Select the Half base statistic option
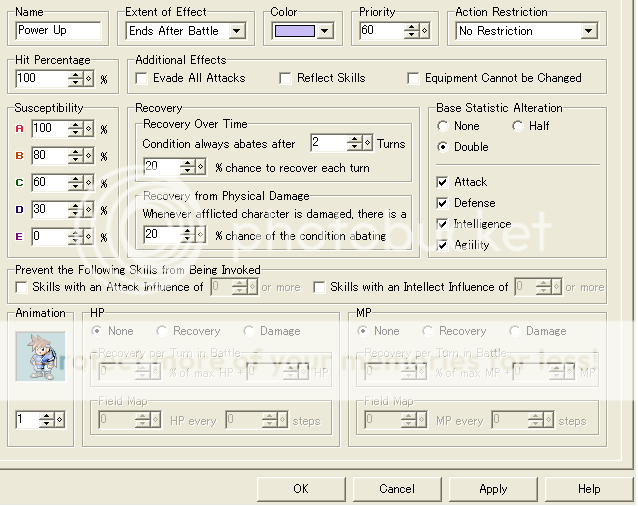This screenshot has height=506, width=638. tap(518, 126)
